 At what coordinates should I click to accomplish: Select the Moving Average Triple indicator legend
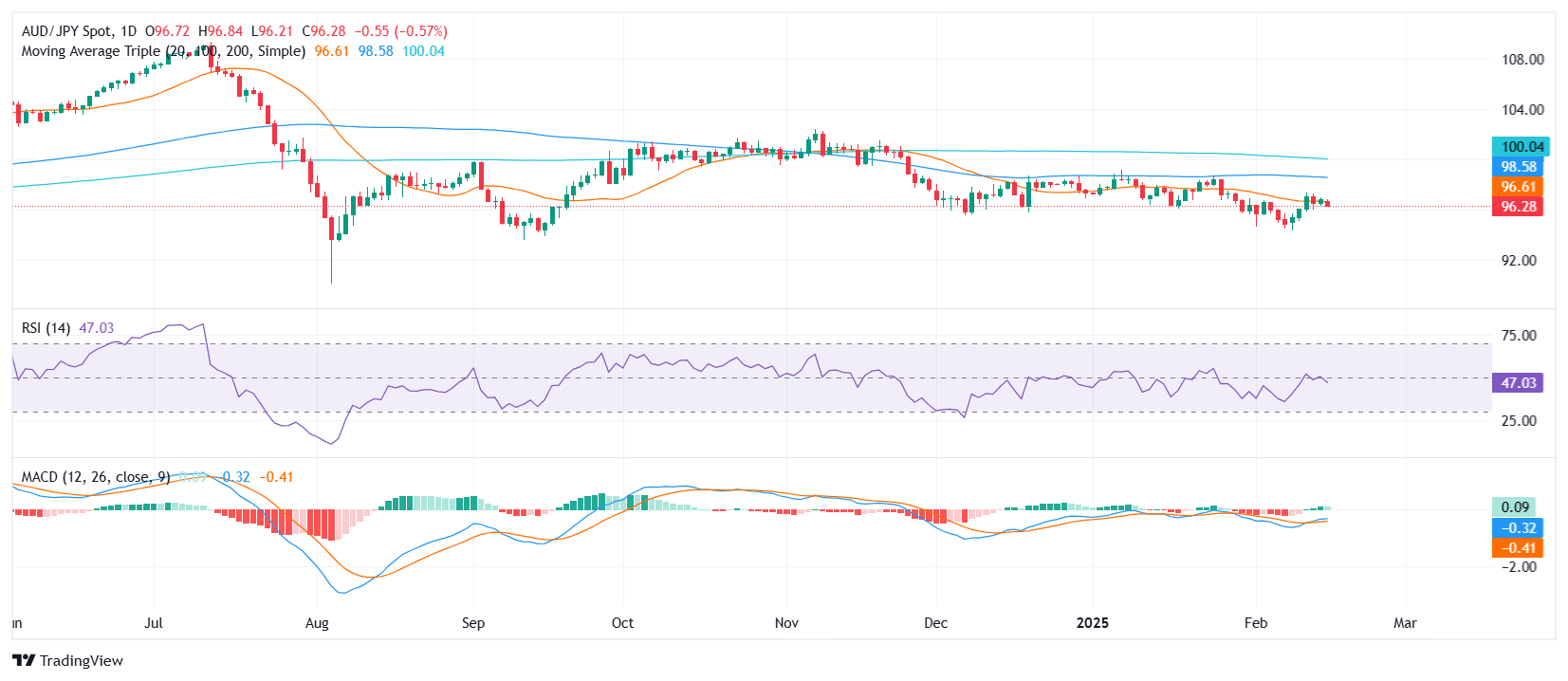[x=163, y=51]
